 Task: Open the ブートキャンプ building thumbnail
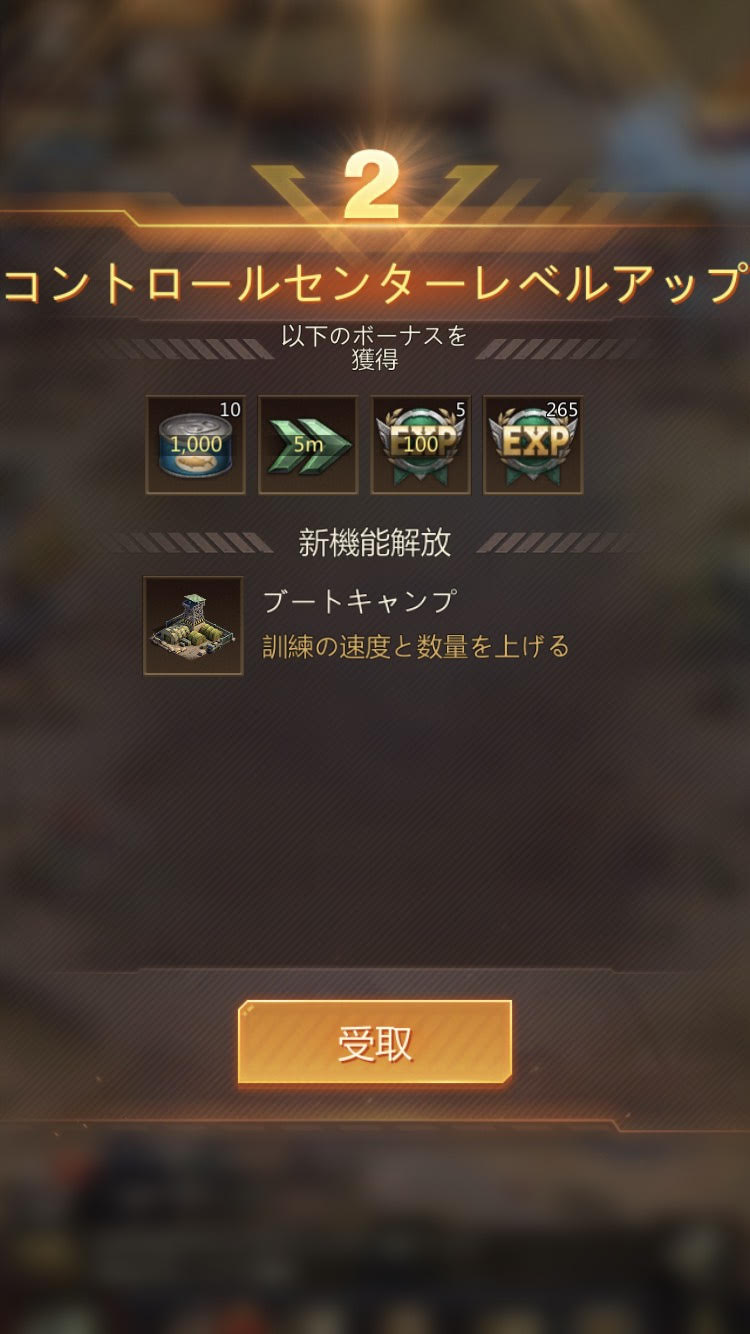(193, 626)
